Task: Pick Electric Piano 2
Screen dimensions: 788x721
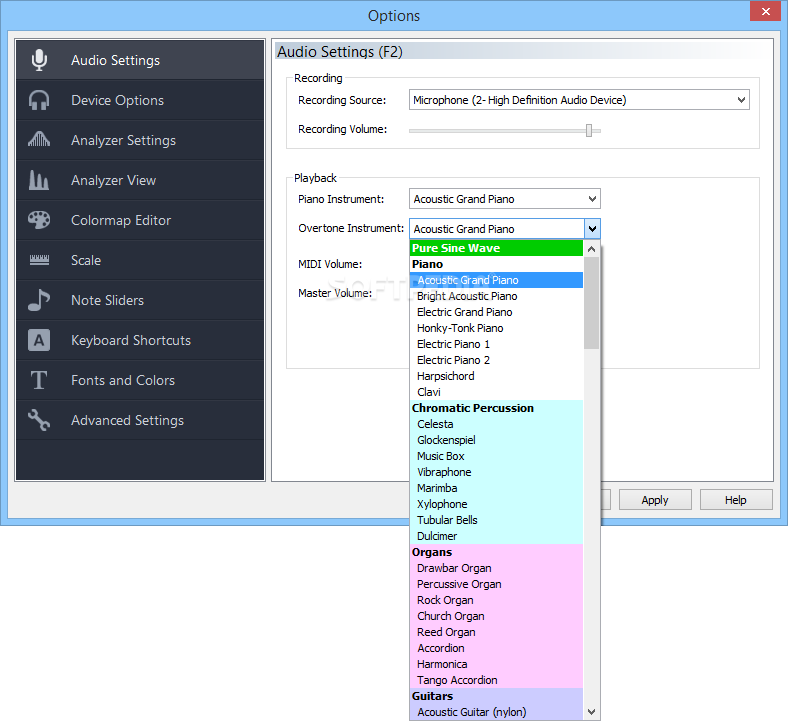Action: coord(497,360)
